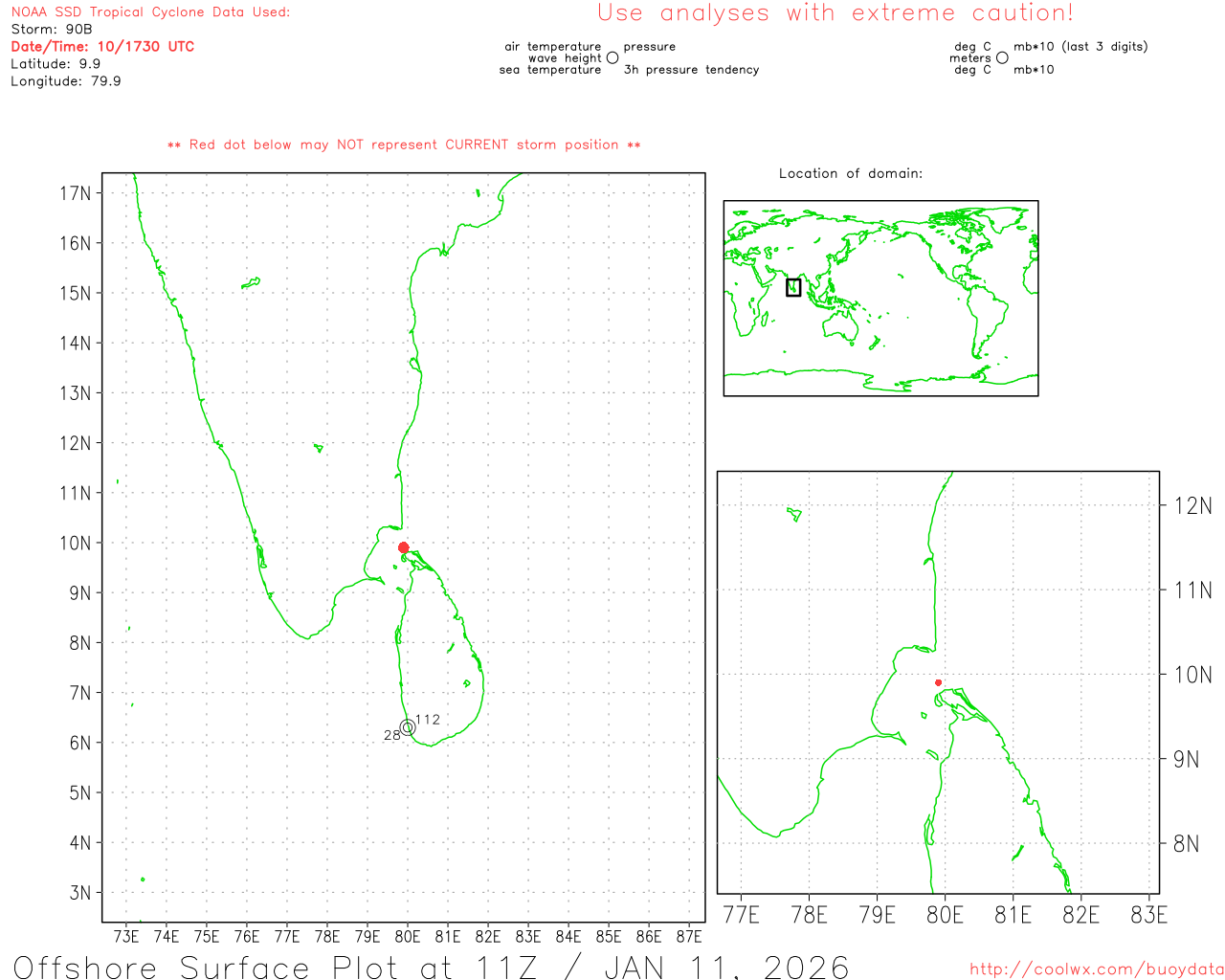Click the legend circle beside 'wave height'
This screenshot has height=980, width=1225.
(x=612, y=58)
